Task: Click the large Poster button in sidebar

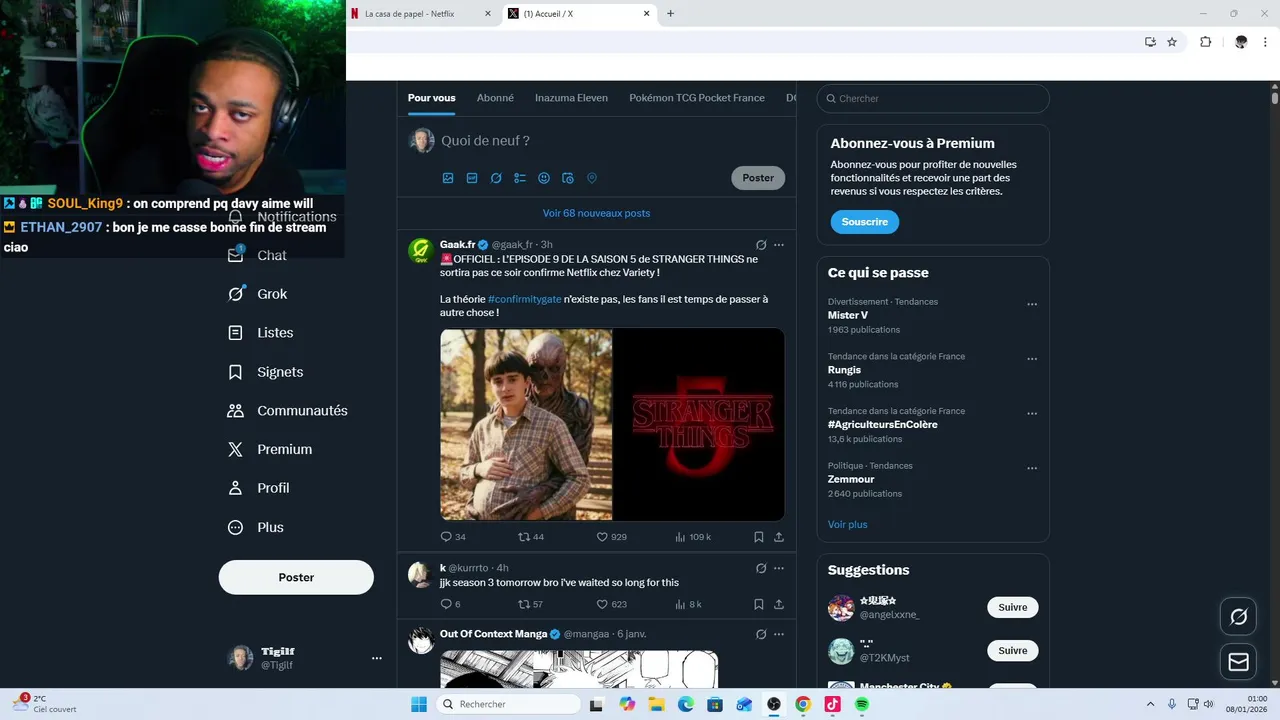Action: point(296,577)
